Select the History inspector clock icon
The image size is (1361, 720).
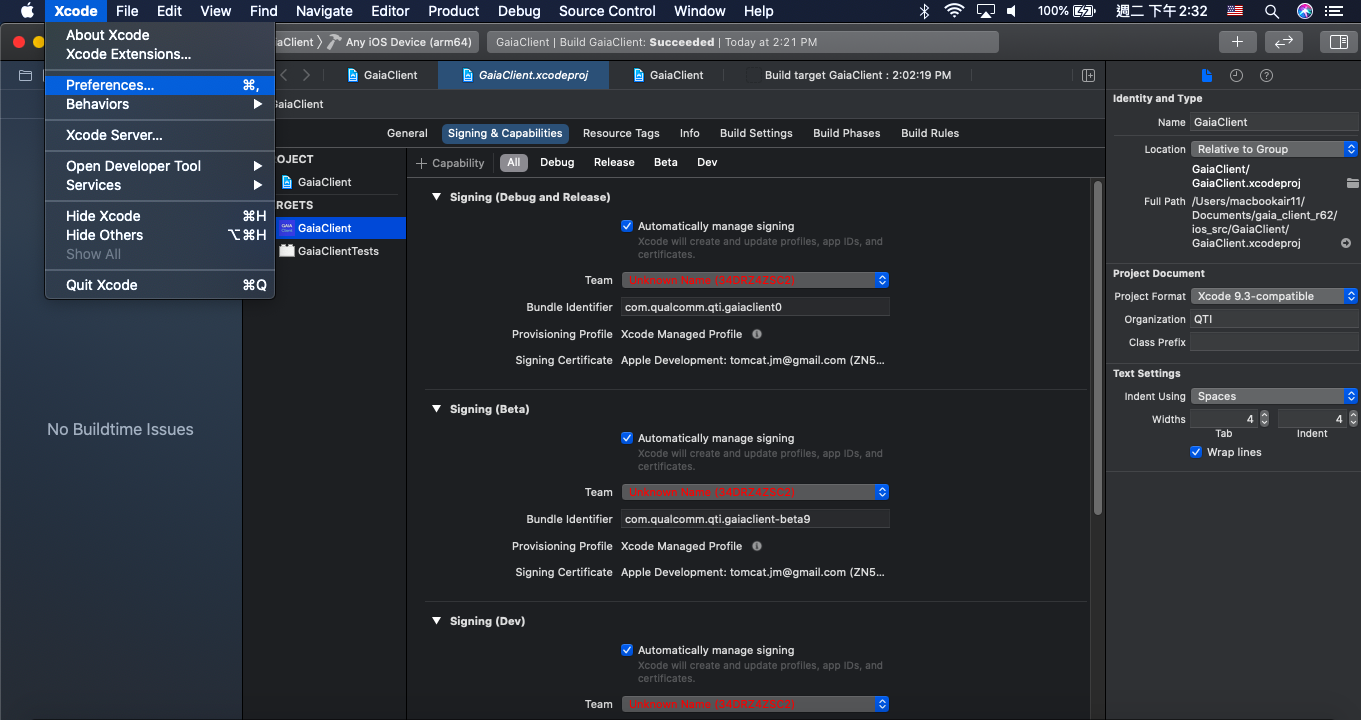1237,76
